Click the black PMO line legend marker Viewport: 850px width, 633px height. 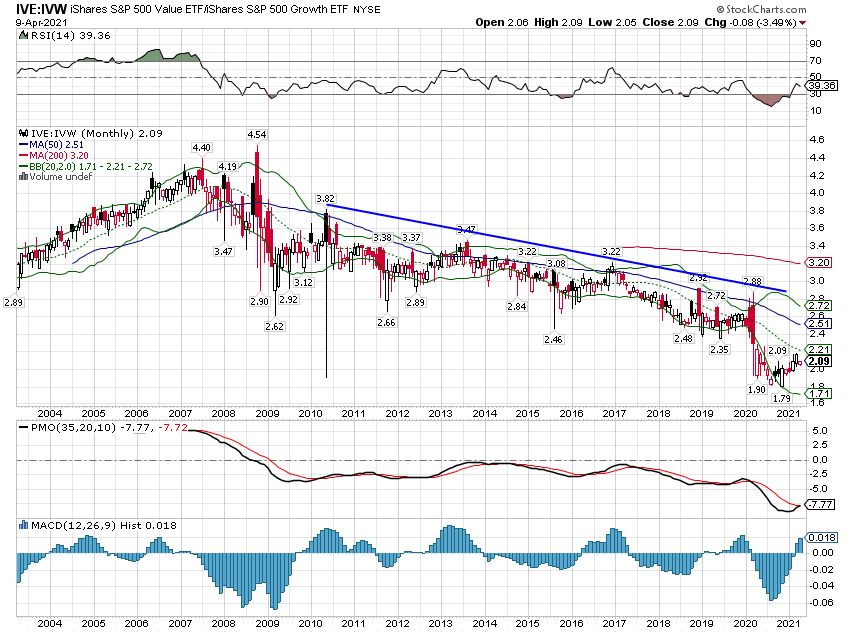pos(23,428)
